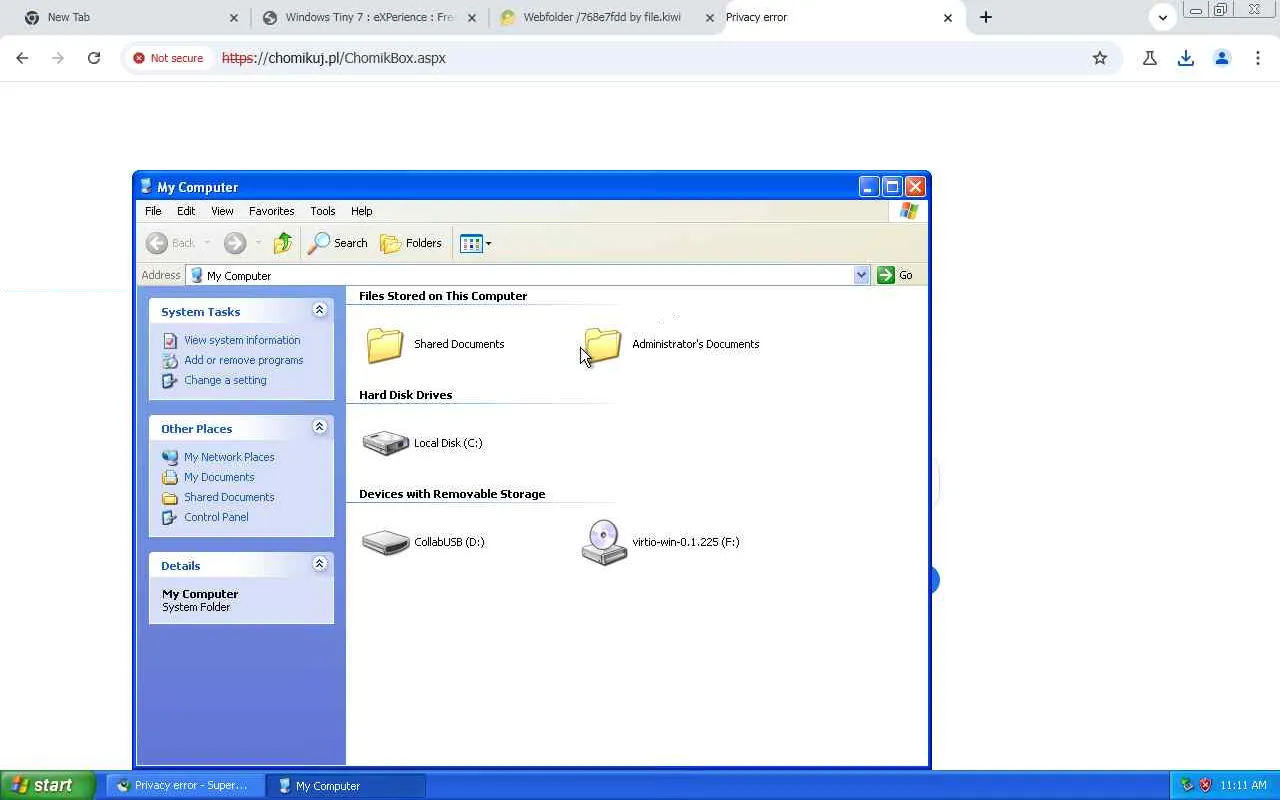Open a new browser tab
The image size is (1280, 800).
coord(986,17)
